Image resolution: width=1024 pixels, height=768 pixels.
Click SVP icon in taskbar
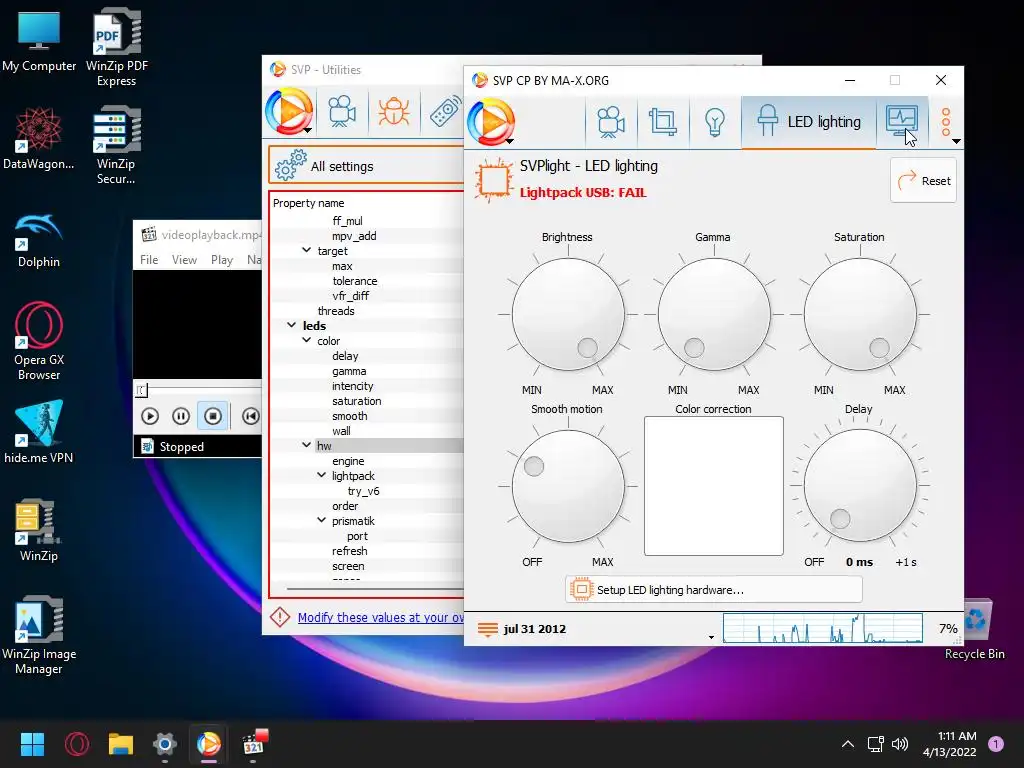[x=208, y=744]
